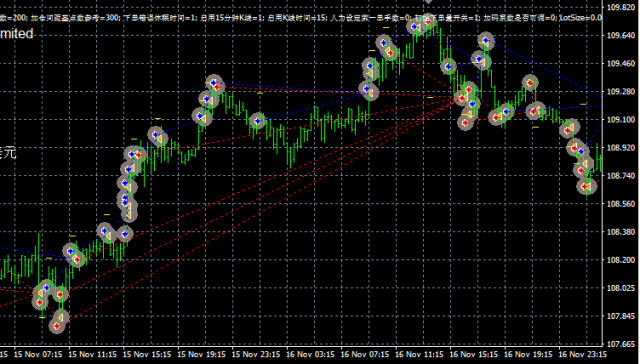640x364 pixels.
Task: Select the yellow dash above the lone overnight blue marker
Action: coord(260,93)
